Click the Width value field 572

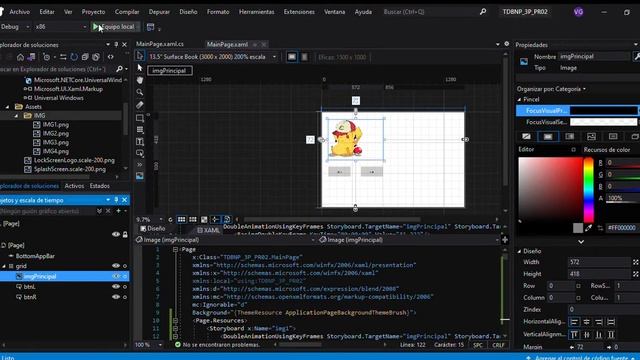coord(600,262)
